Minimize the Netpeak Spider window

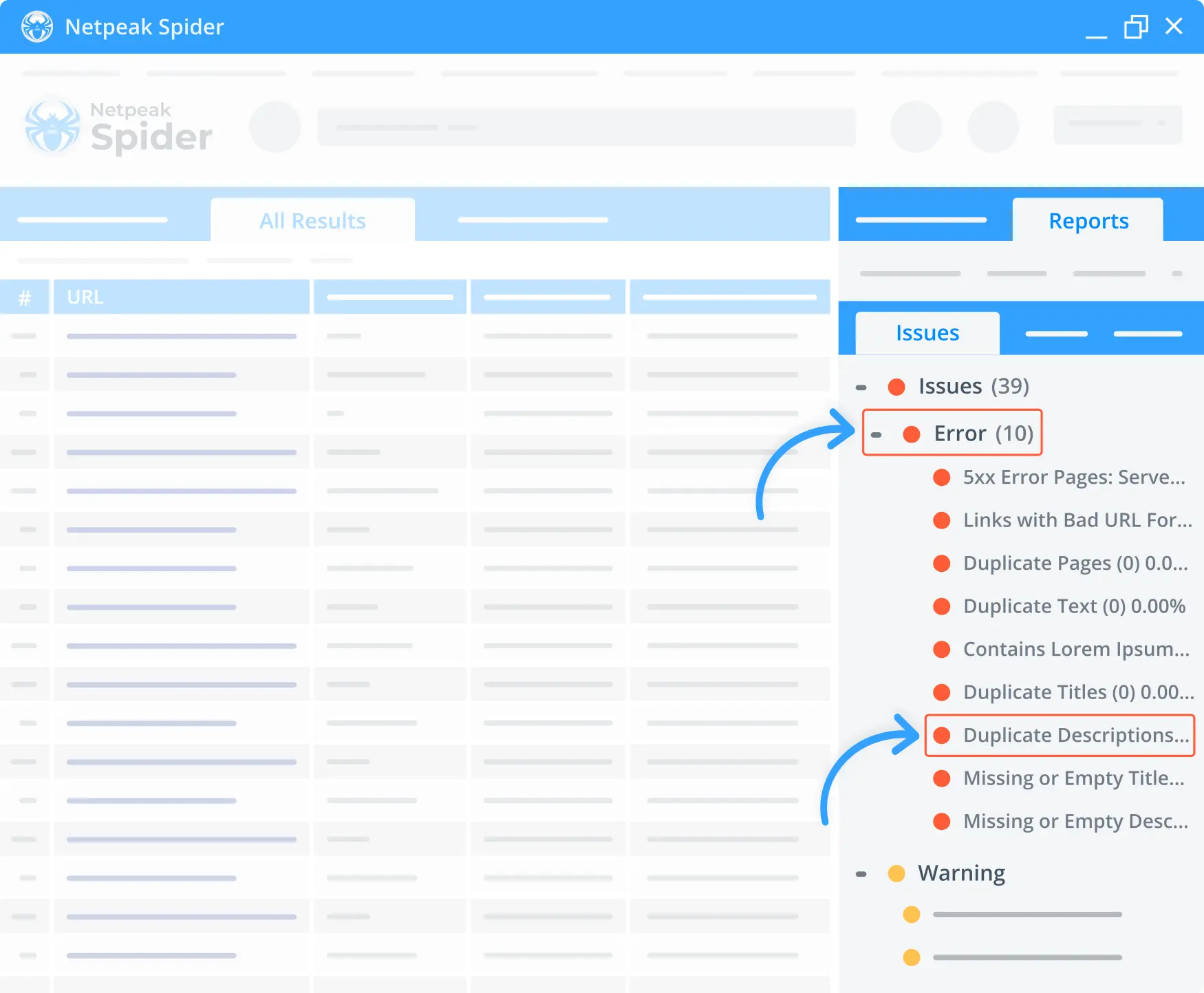pyautogui.click(x=1096, y=36)
